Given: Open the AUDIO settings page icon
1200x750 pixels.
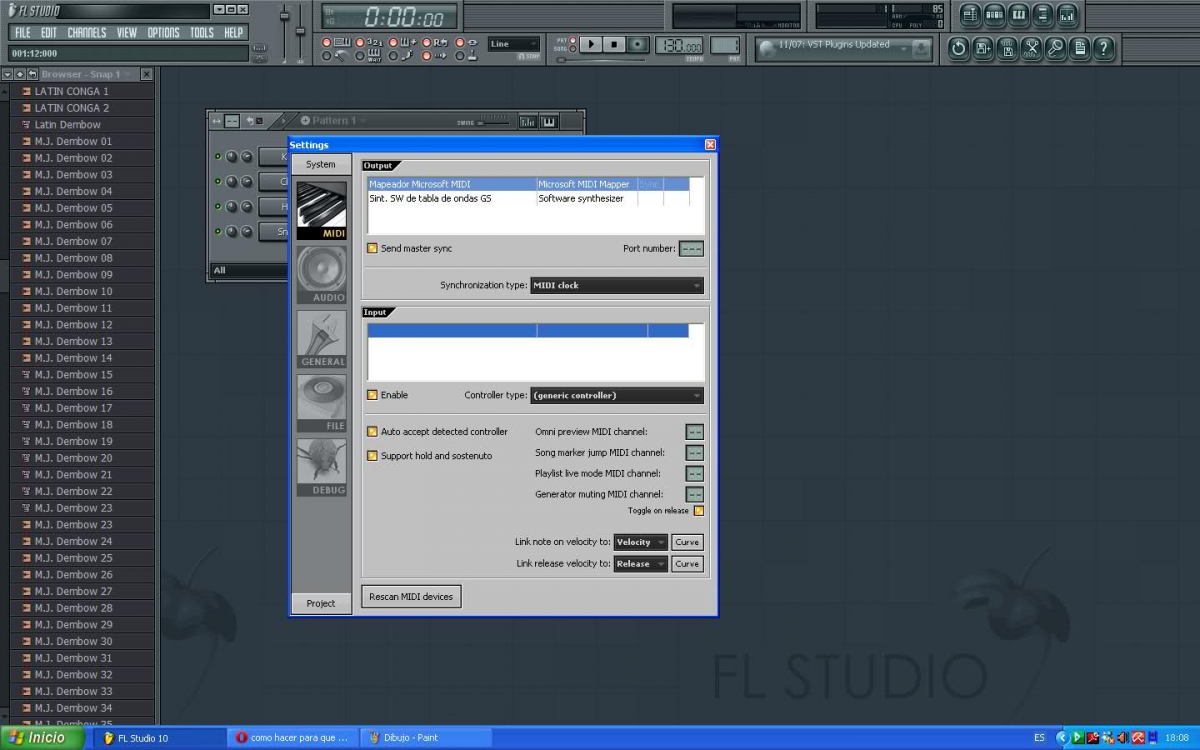Looking at the screenshot, I should 321,275.
